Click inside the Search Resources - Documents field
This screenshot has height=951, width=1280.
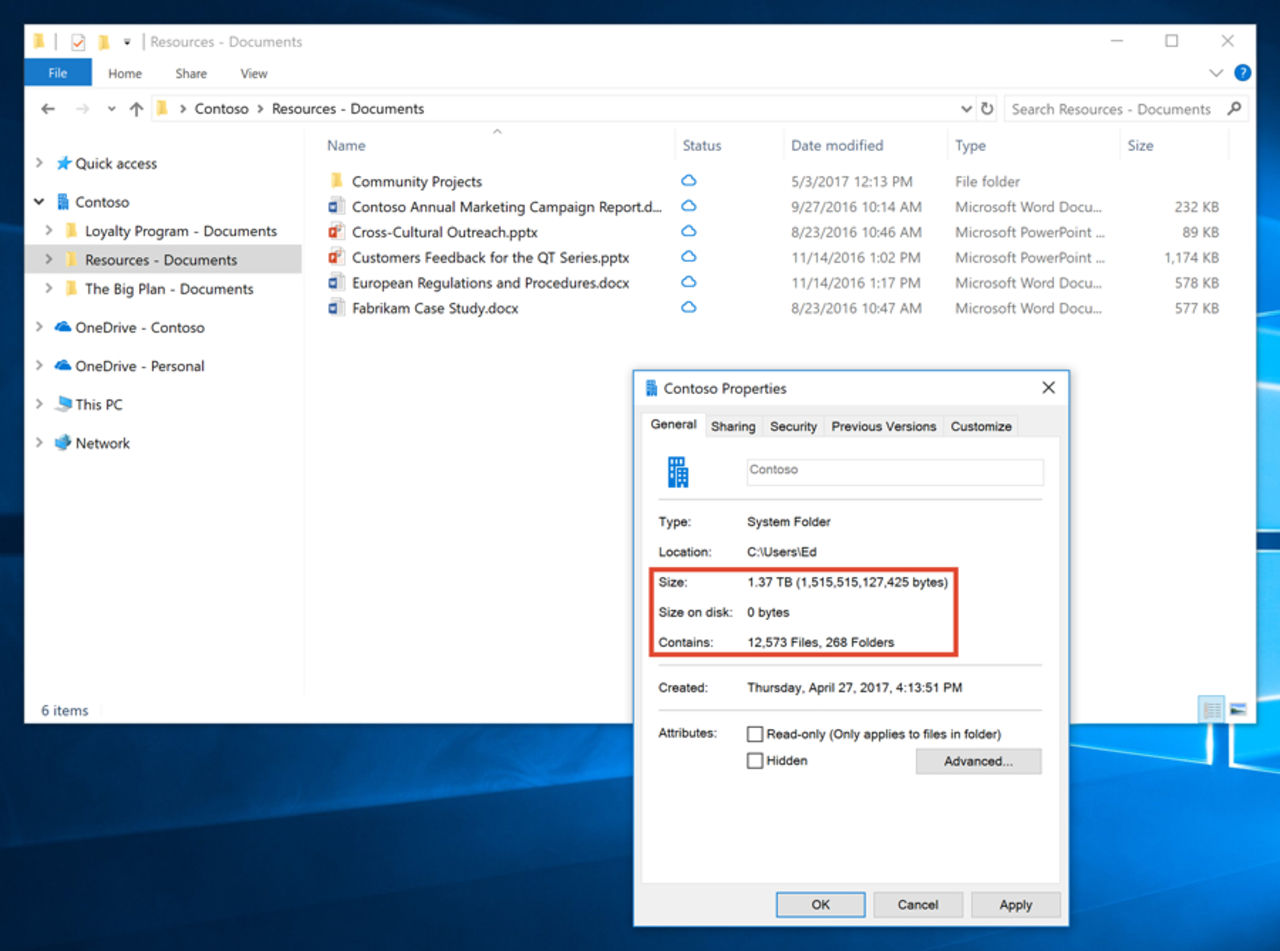pos(1110,109)
